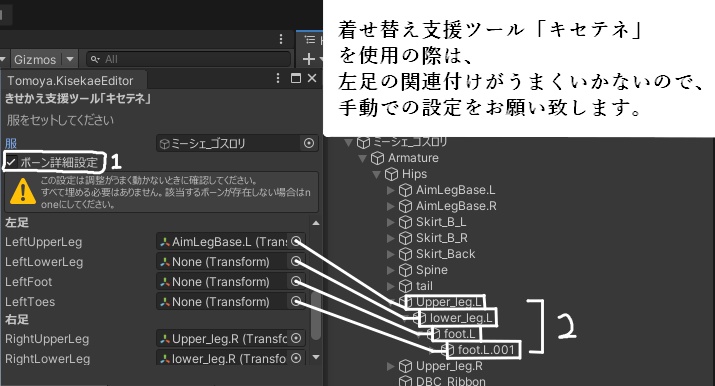Click scrollbar down arrow in bone list
The image size is (715, 386).
(316, 357)
